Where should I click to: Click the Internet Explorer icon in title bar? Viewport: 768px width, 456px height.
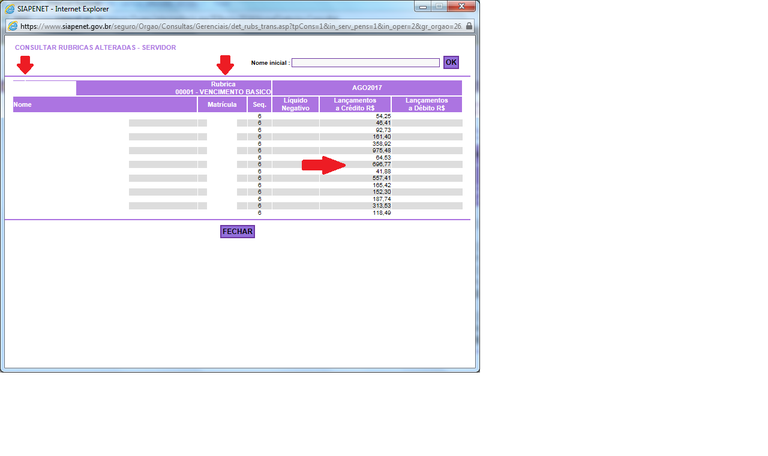coord(10,8)
